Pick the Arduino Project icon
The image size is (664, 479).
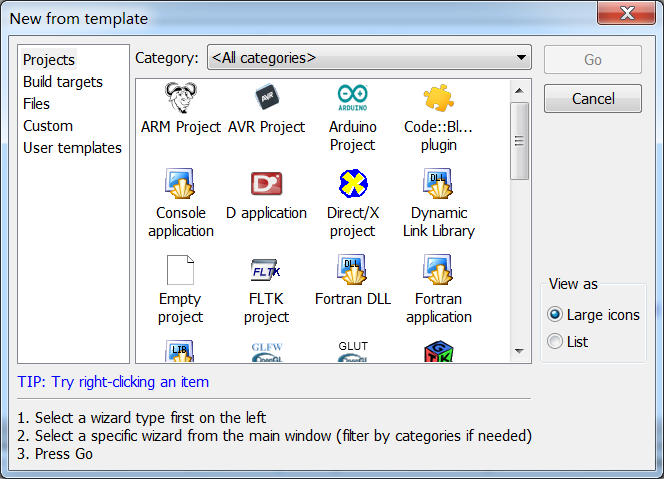pyautogui.click(x=352, y=98)
